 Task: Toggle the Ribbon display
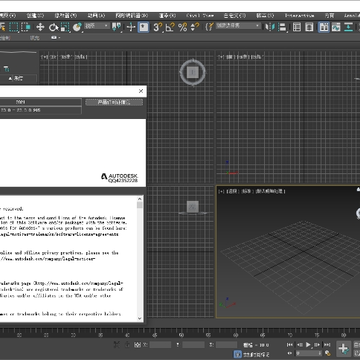[324, 27]
